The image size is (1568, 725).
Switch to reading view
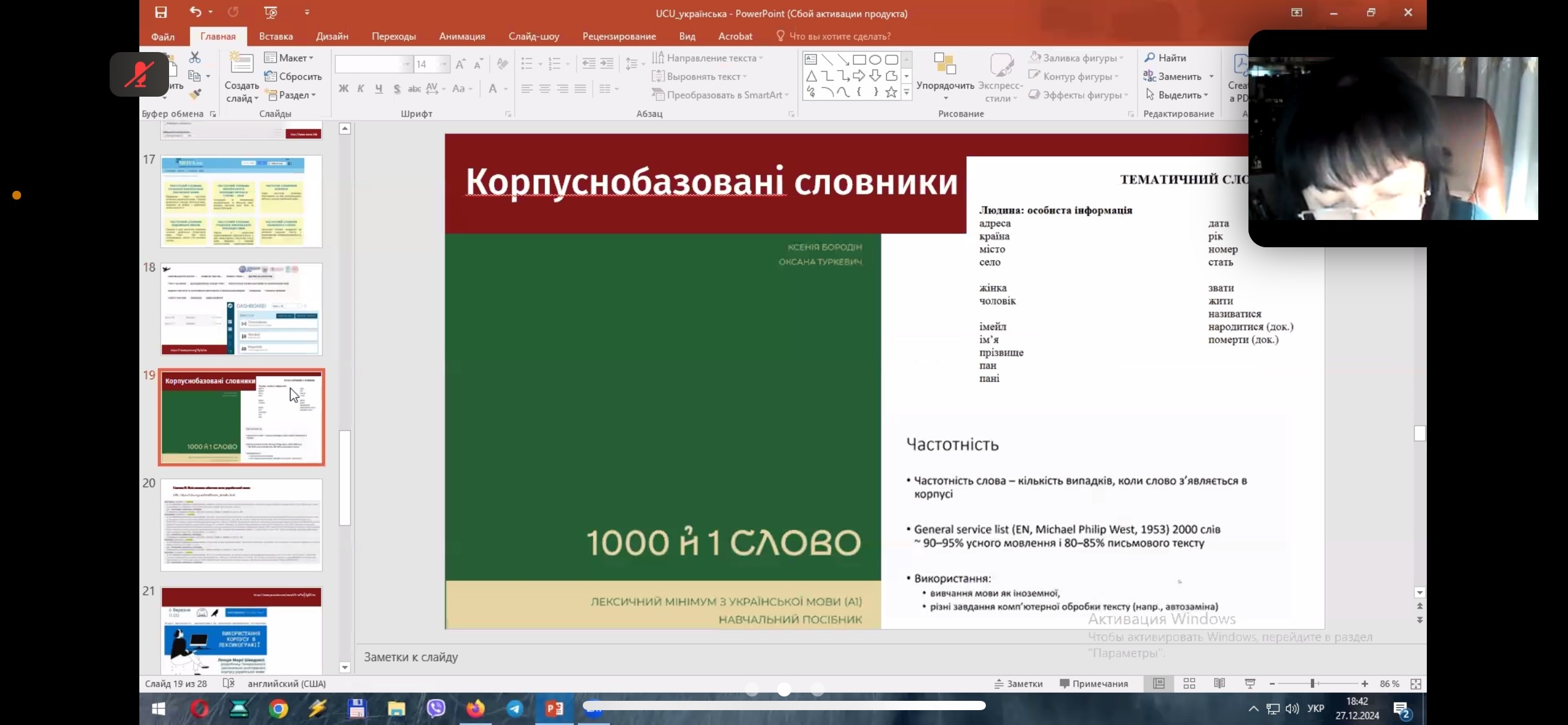point(1219,683)
